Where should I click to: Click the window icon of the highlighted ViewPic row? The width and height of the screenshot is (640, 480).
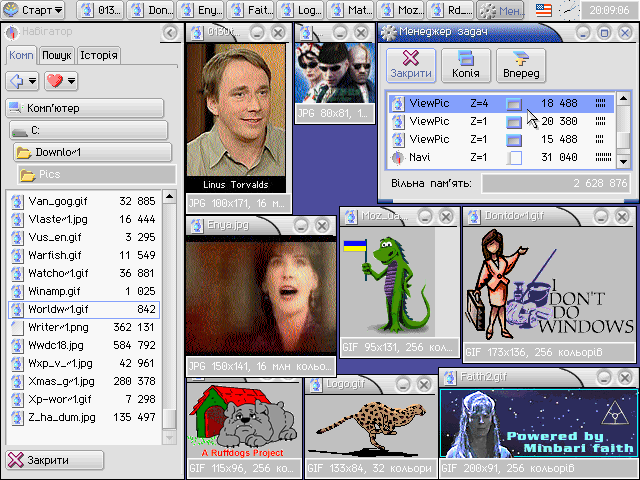pyautogui.click(x=514, y=104)
